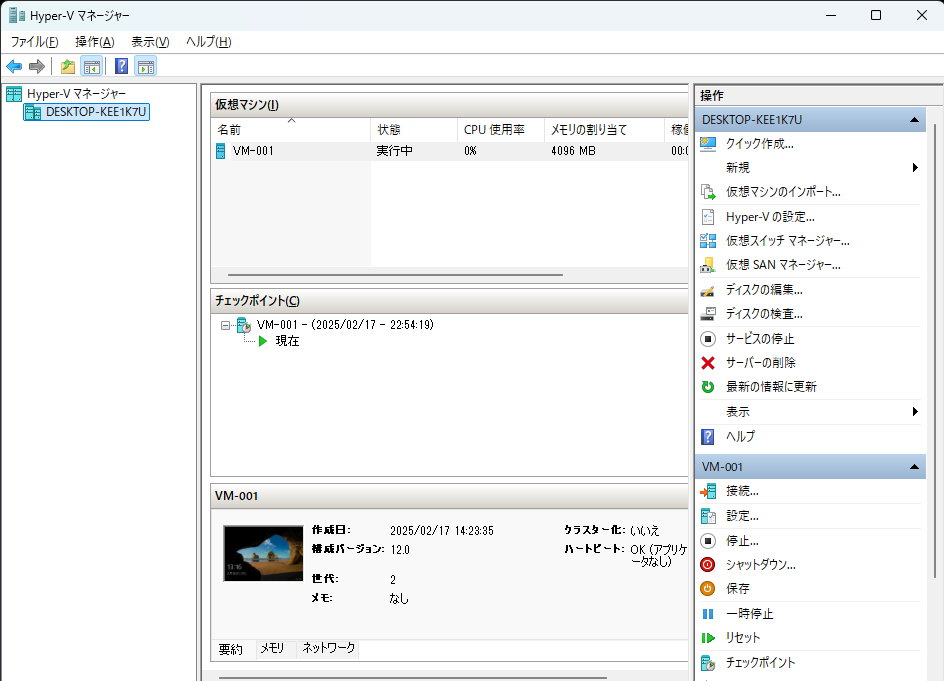This screenshot has width=944, height=681.
Task: Sort by 名前 column header
Action: pyautogui.click(x=291, y=129)
